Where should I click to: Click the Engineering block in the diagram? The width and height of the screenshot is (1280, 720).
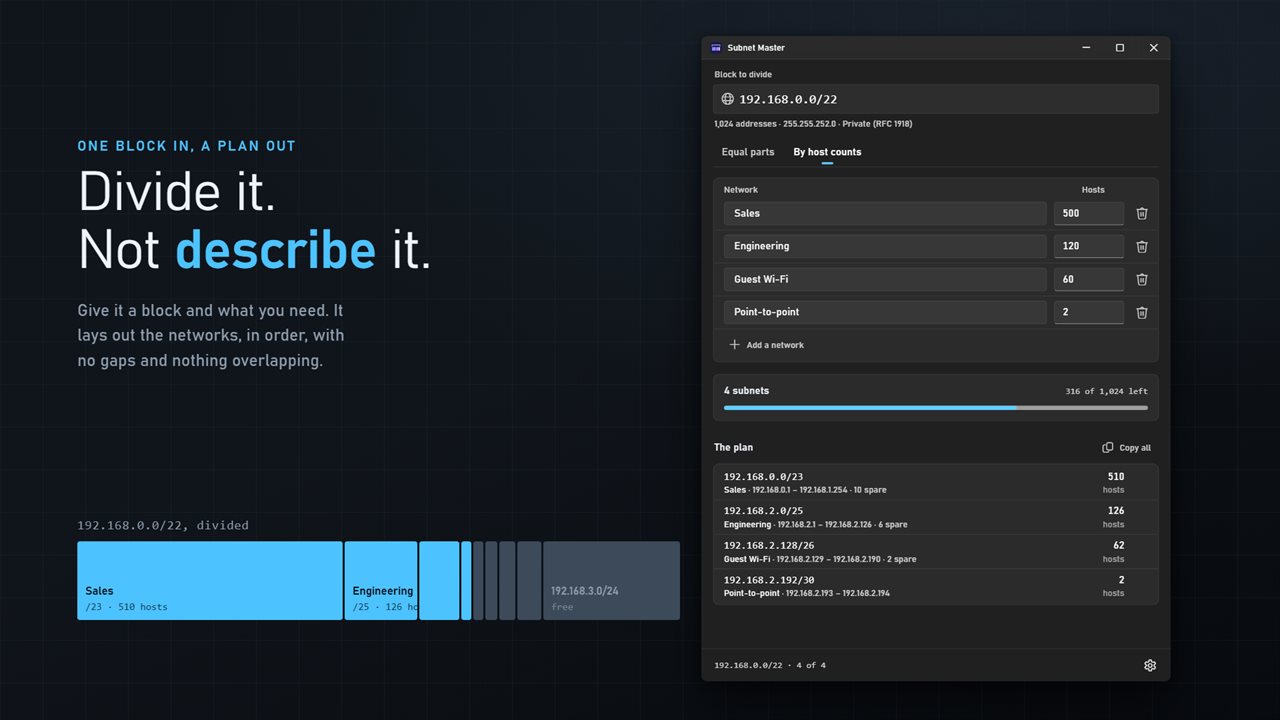click(381, 581)
